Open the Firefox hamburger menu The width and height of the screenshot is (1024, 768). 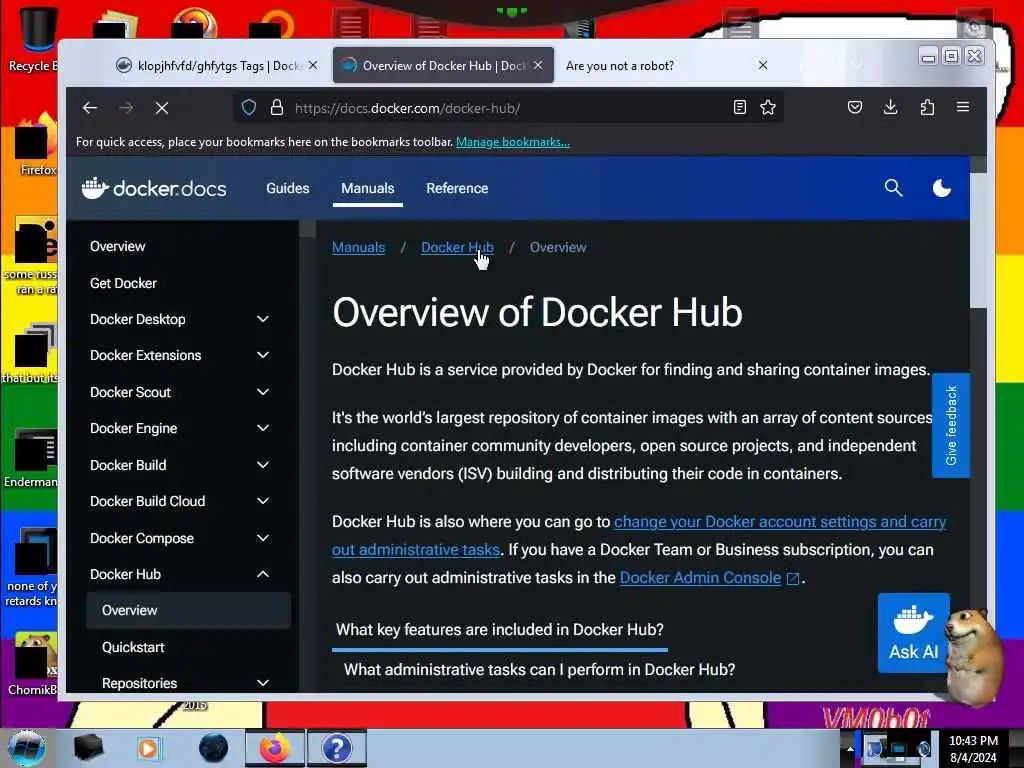pyautogui.click(x=963, y=107)
